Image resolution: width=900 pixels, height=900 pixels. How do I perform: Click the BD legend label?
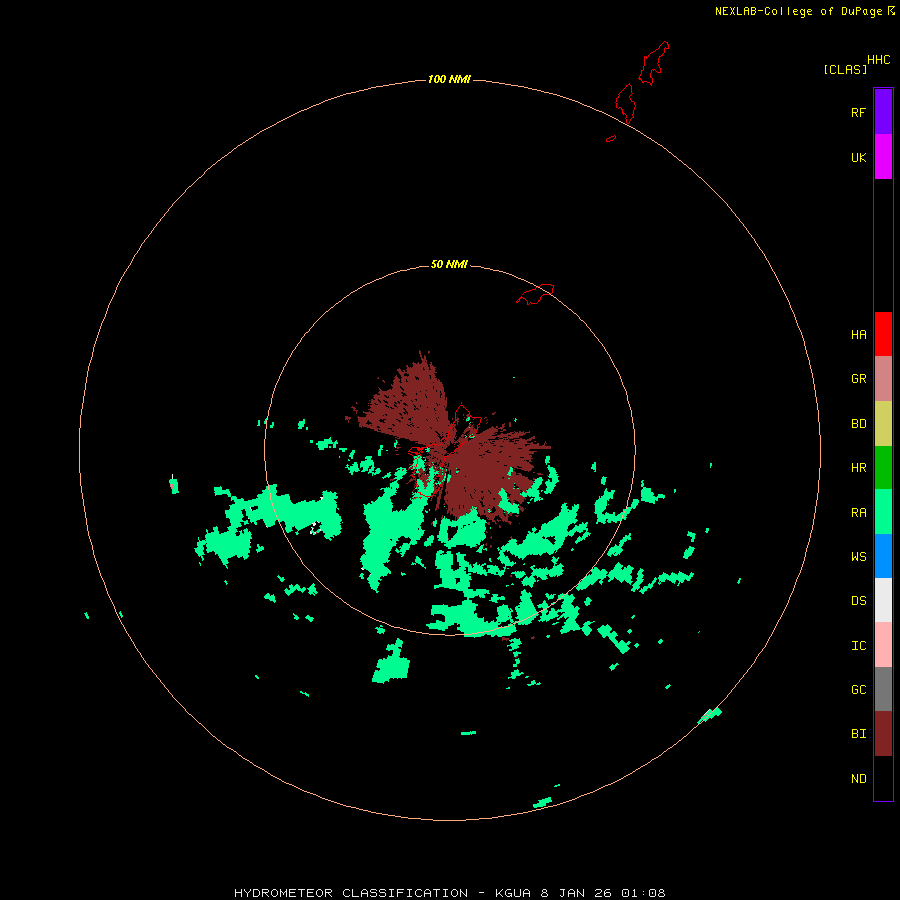tap(858, 424)
